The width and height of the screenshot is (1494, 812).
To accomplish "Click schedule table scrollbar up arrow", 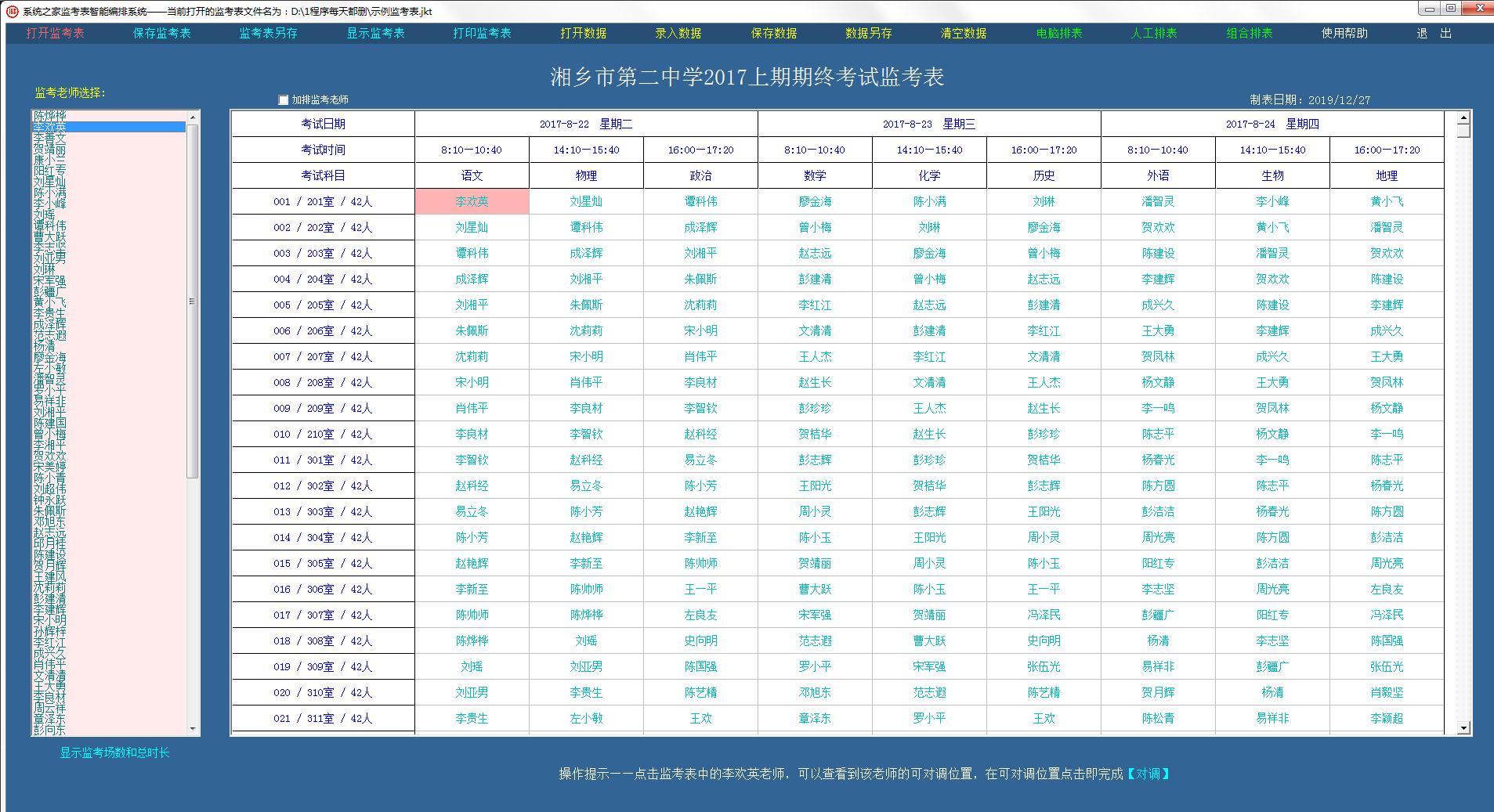I will [x=1463, y=118].
